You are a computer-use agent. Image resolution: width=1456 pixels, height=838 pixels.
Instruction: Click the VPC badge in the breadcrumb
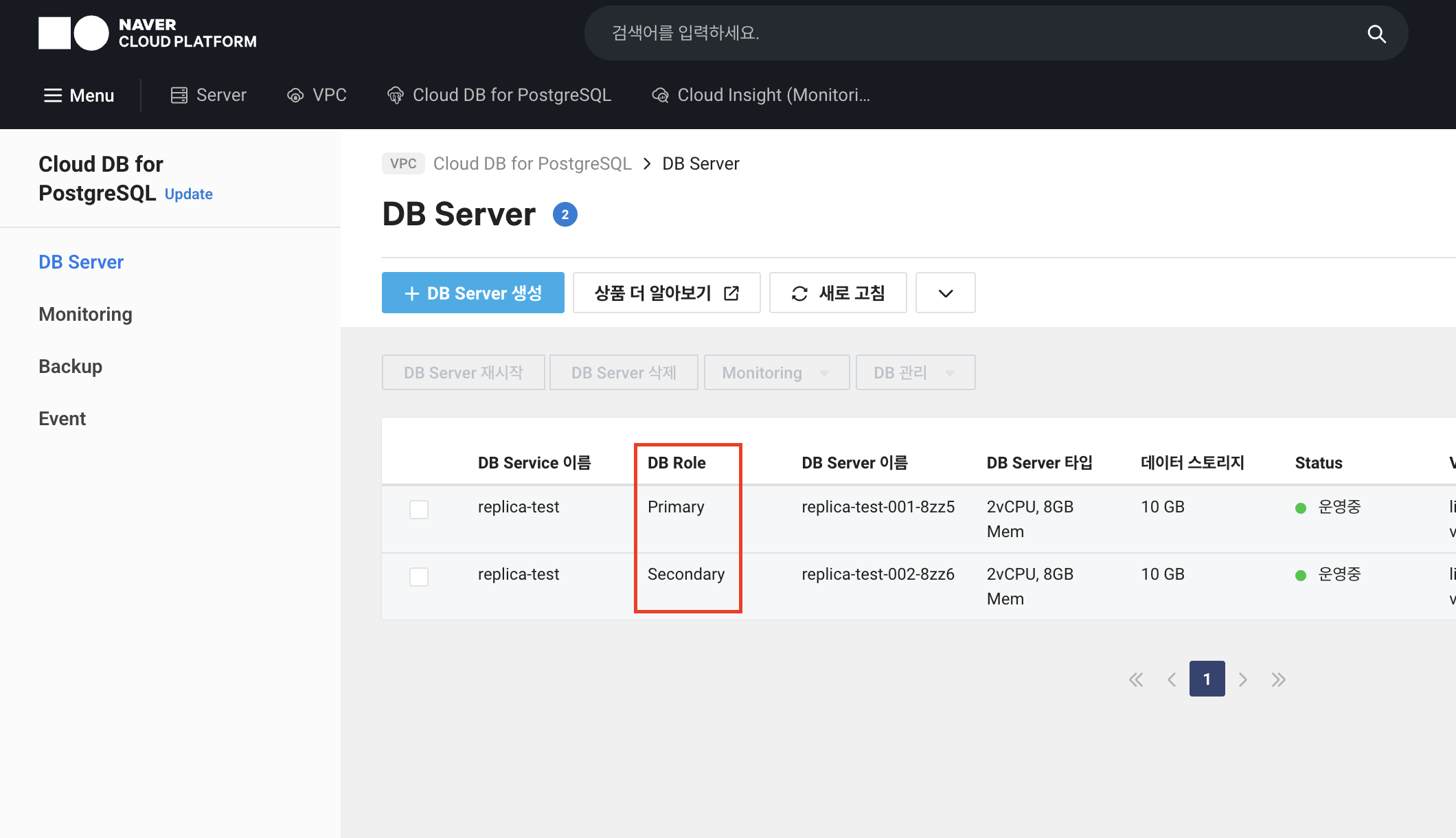tap(403, 163)
